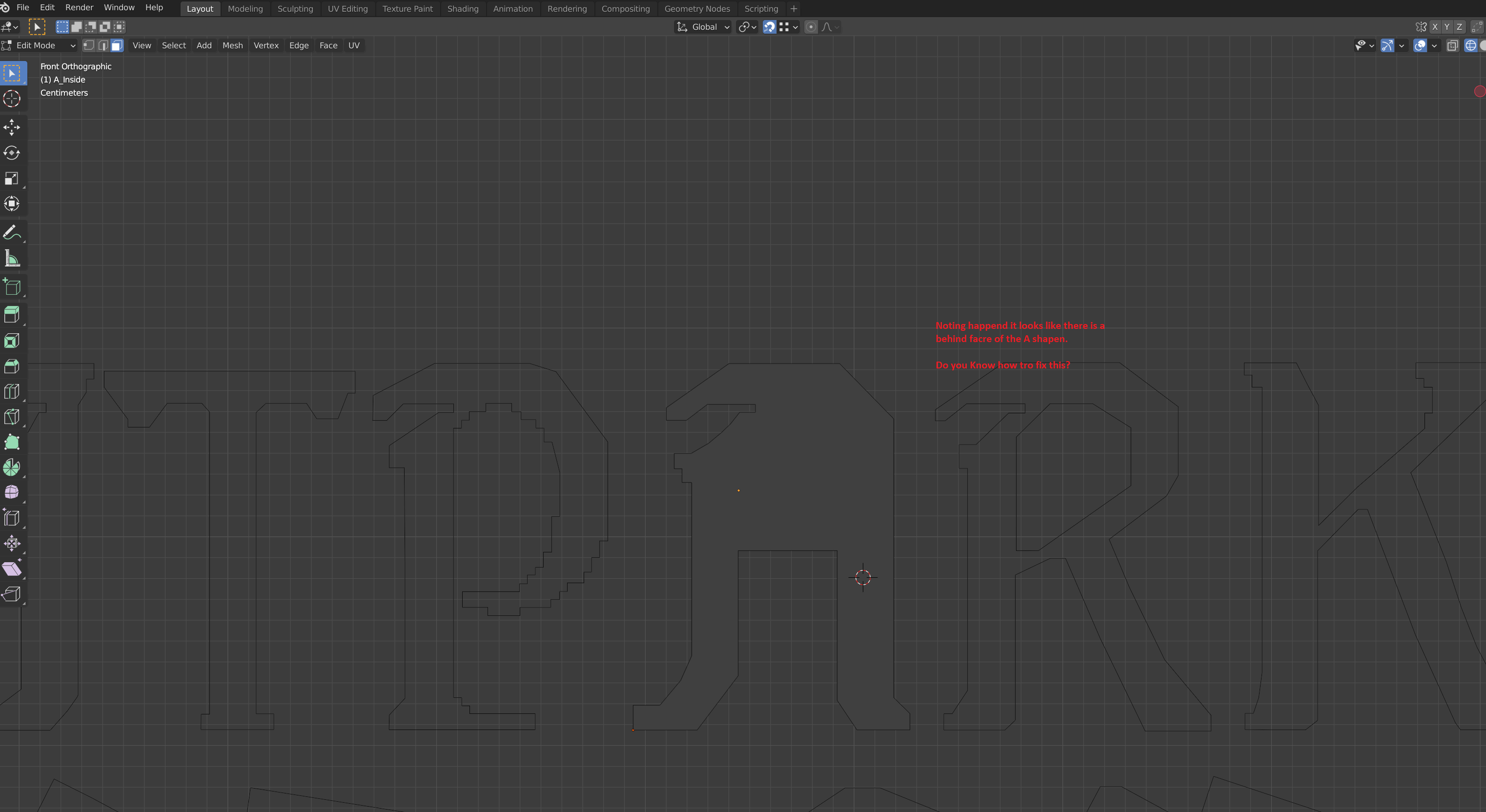
Task: Open the Vertex menu
Action: pos(266,45)
